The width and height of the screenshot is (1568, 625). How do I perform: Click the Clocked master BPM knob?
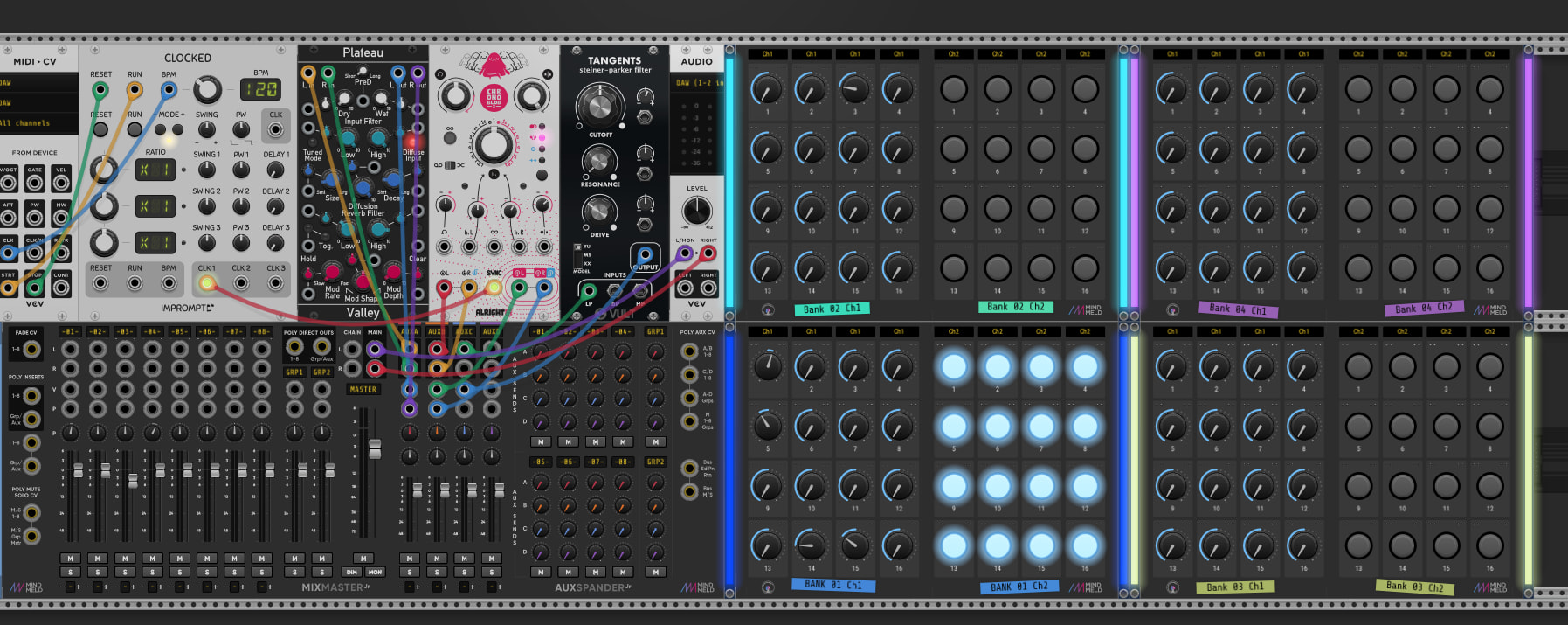[x=207, y=89]
